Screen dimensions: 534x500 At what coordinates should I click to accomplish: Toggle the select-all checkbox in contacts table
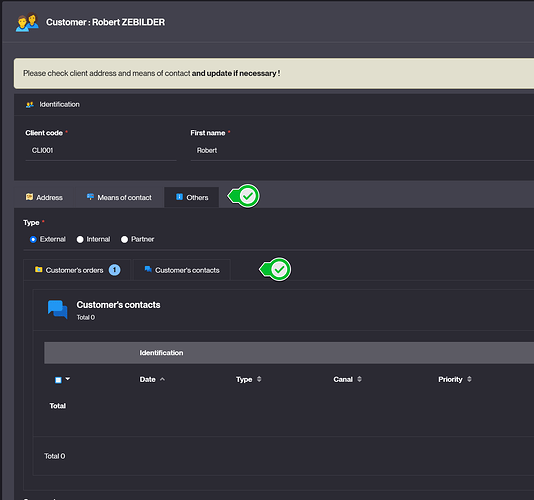pyautogui.click(x=58, y=380)
